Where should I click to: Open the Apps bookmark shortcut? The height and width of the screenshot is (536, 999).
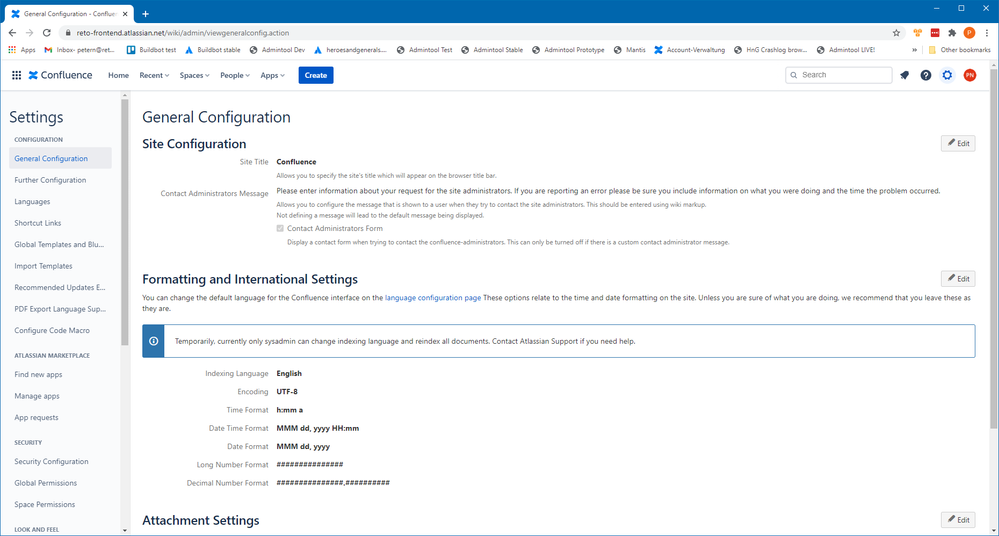click(x=22, y=50)
